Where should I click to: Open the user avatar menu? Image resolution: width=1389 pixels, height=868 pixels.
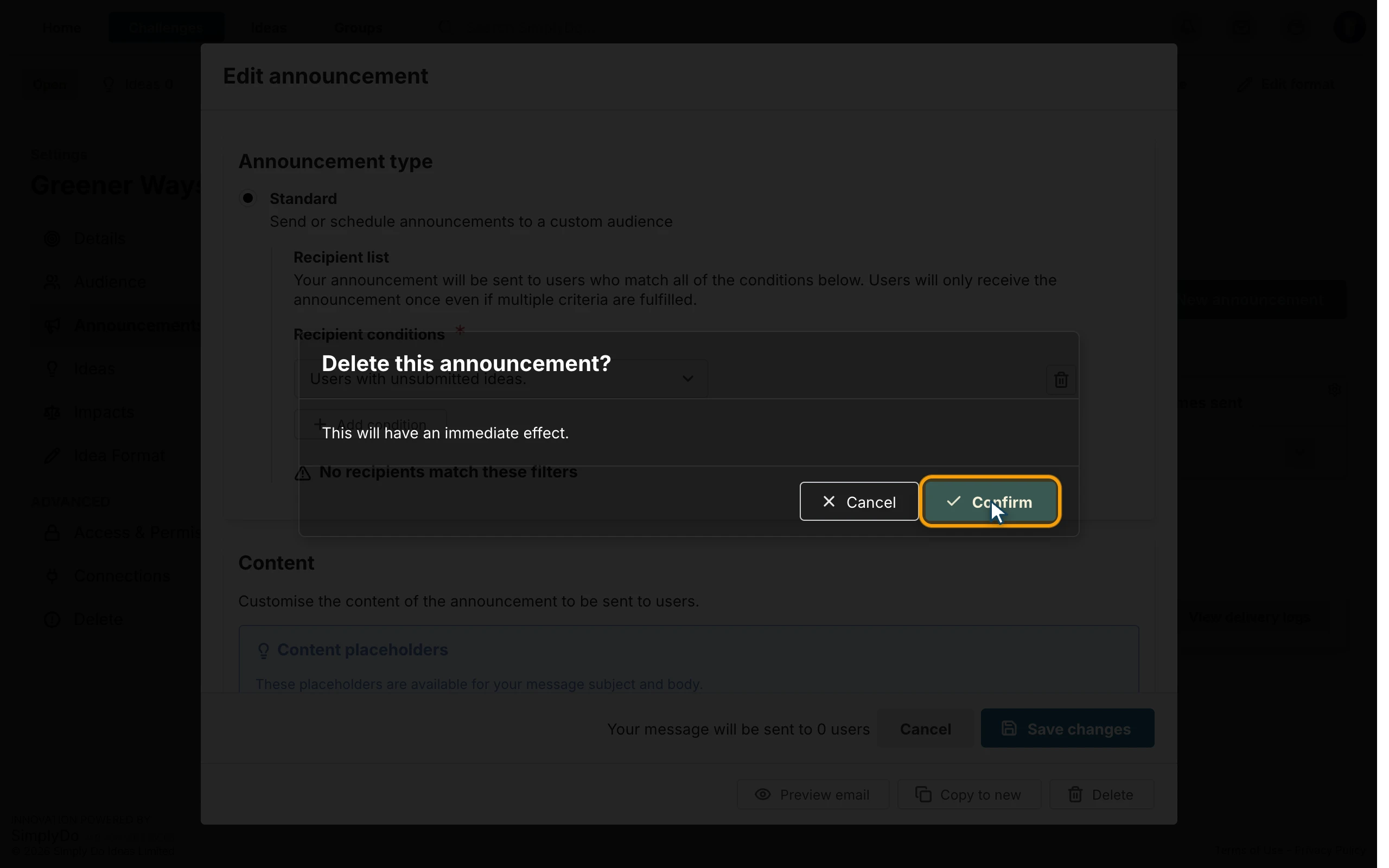1350,27
